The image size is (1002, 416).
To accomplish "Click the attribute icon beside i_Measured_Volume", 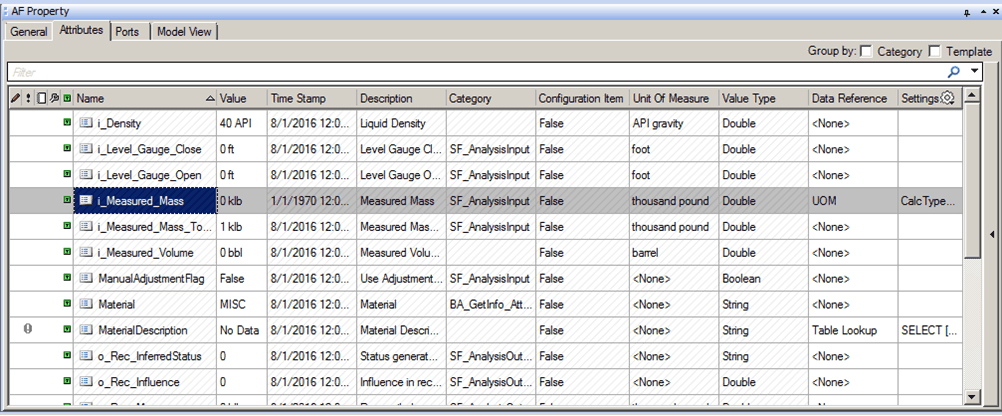I will click(x=86, y=252).
